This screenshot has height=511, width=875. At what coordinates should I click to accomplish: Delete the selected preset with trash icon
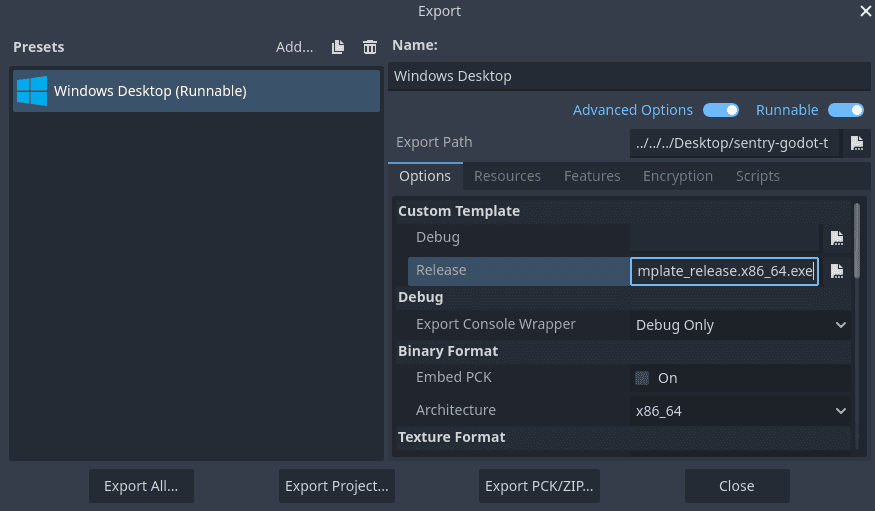[x=370, y=47]
